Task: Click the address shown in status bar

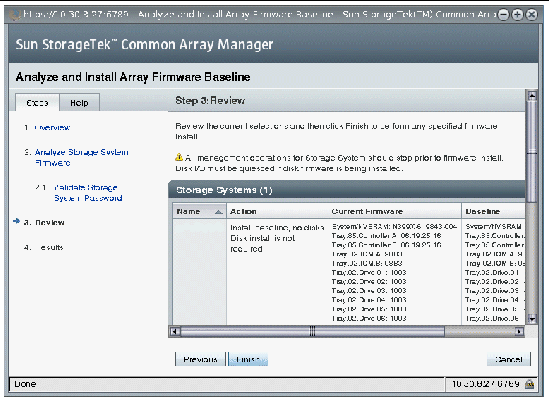Action: click(486, 384)
